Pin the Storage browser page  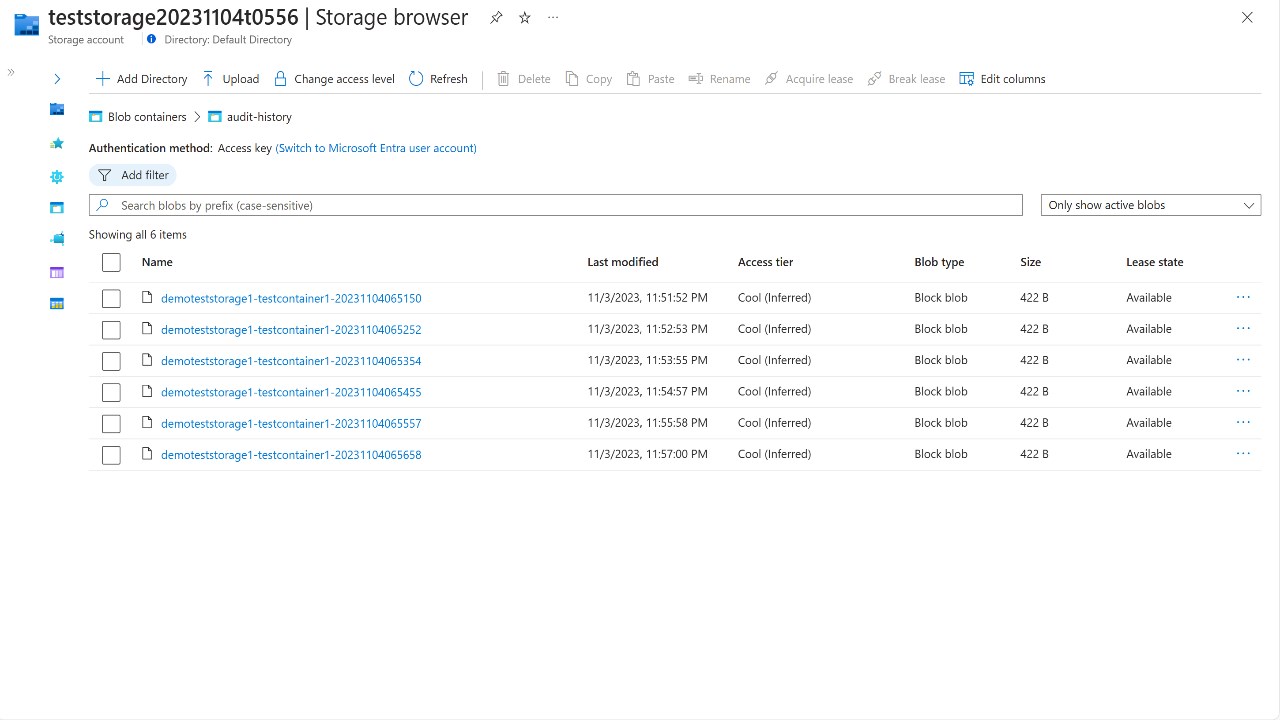496,18
